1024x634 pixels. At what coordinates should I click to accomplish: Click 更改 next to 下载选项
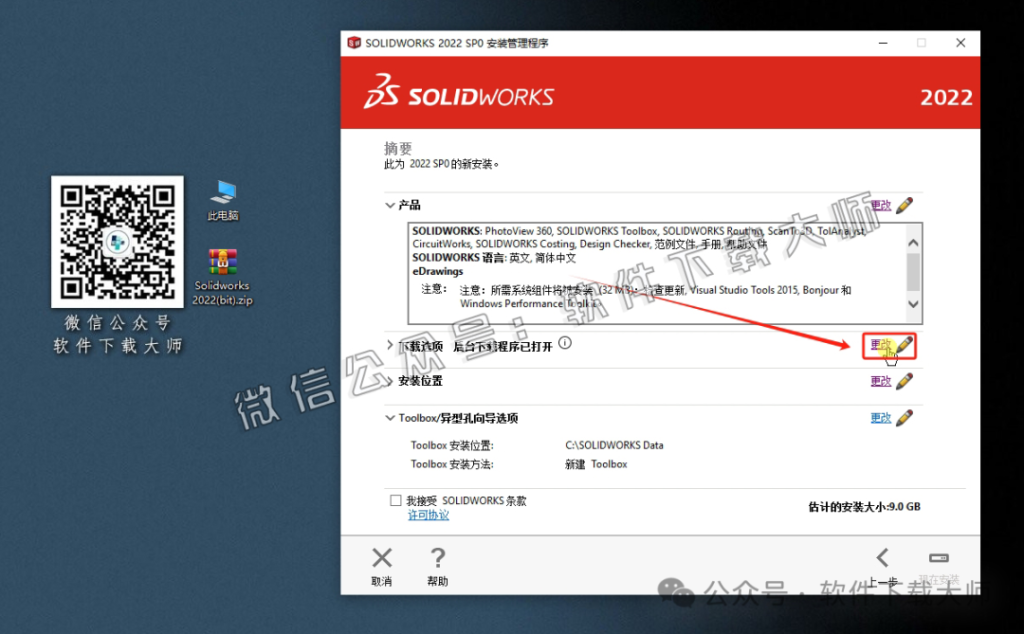pos(878,344)
